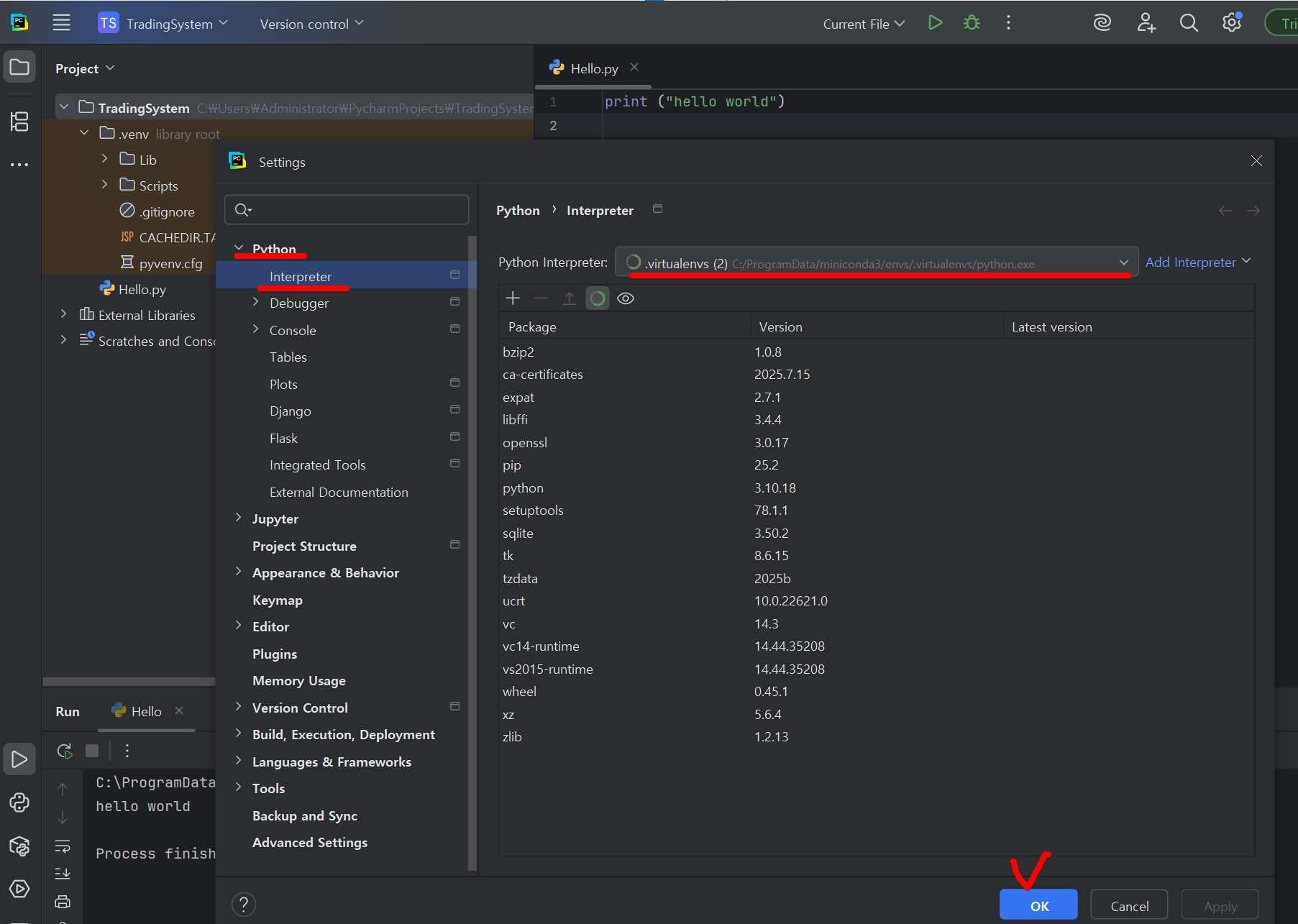Open the Django settings page
This screenshot has height=924, width=1298.
pyautogui.click(x=291, y=411)
